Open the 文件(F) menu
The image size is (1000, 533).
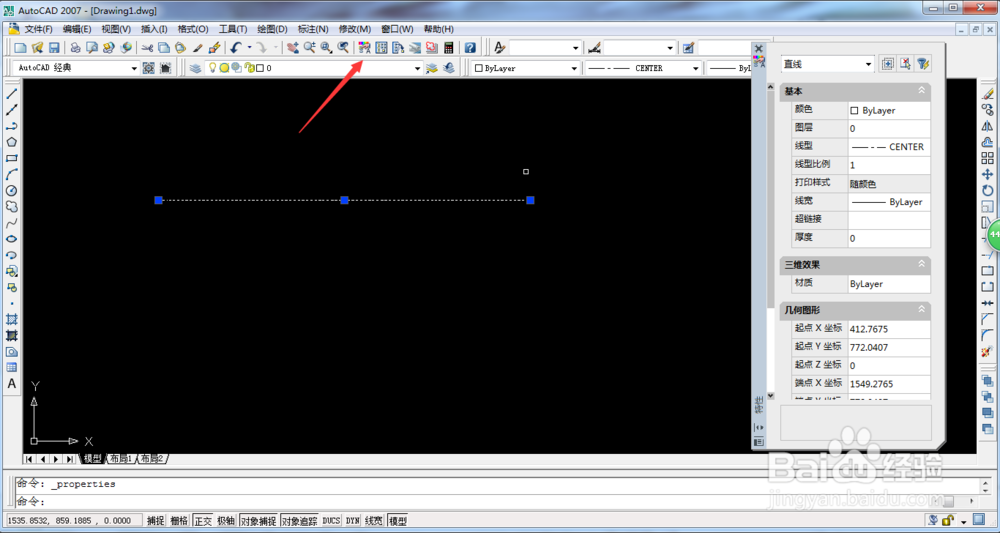pos(38,29)
